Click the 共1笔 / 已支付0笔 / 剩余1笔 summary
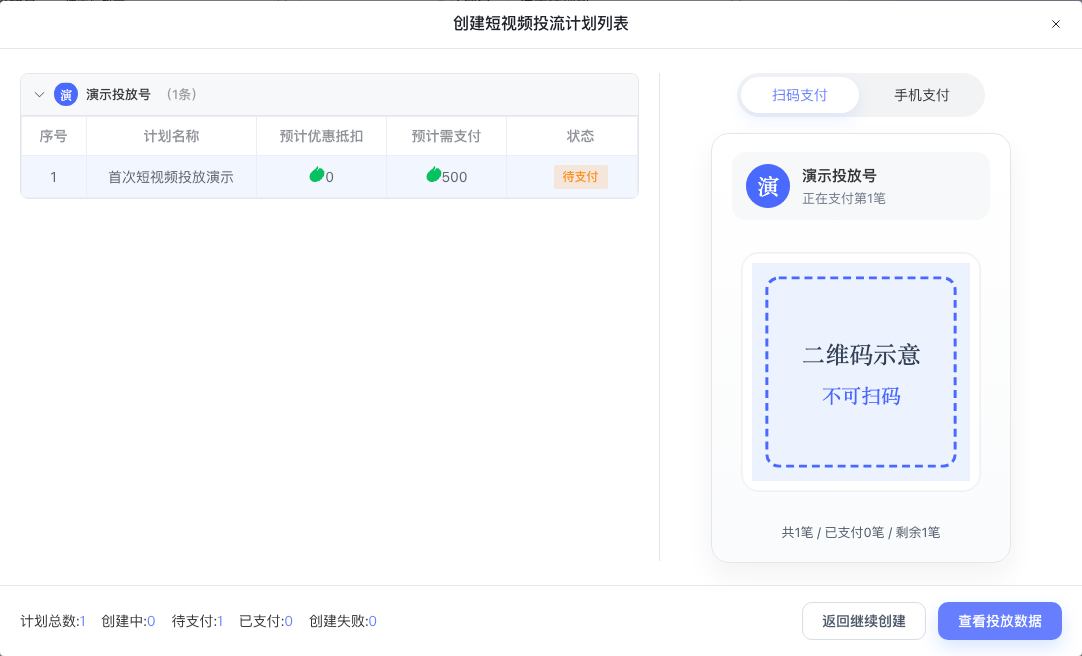1082x656 pixels. (x=860, y=532)
